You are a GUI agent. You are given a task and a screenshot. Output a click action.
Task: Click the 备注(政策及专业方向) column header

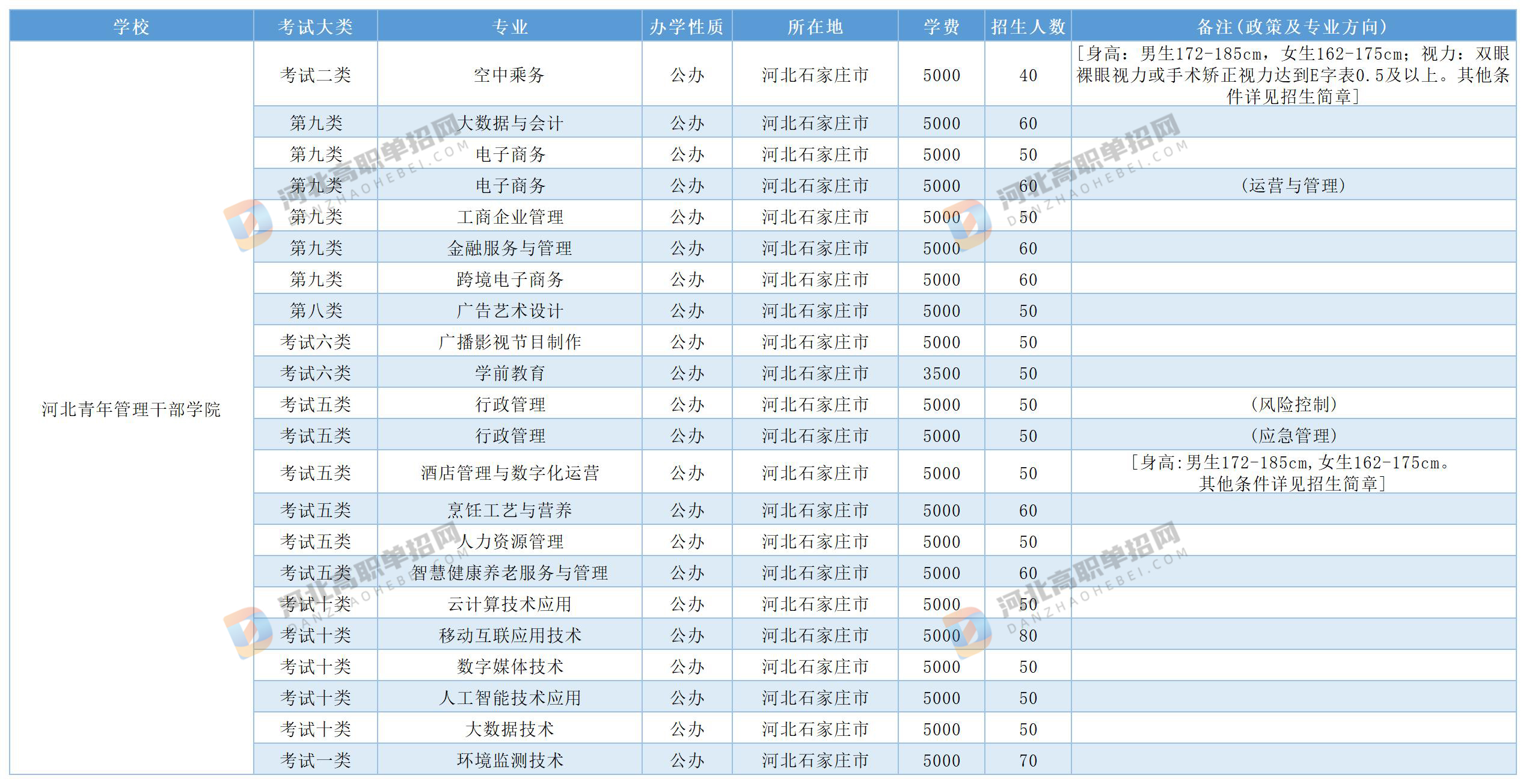click(1293, 26)
